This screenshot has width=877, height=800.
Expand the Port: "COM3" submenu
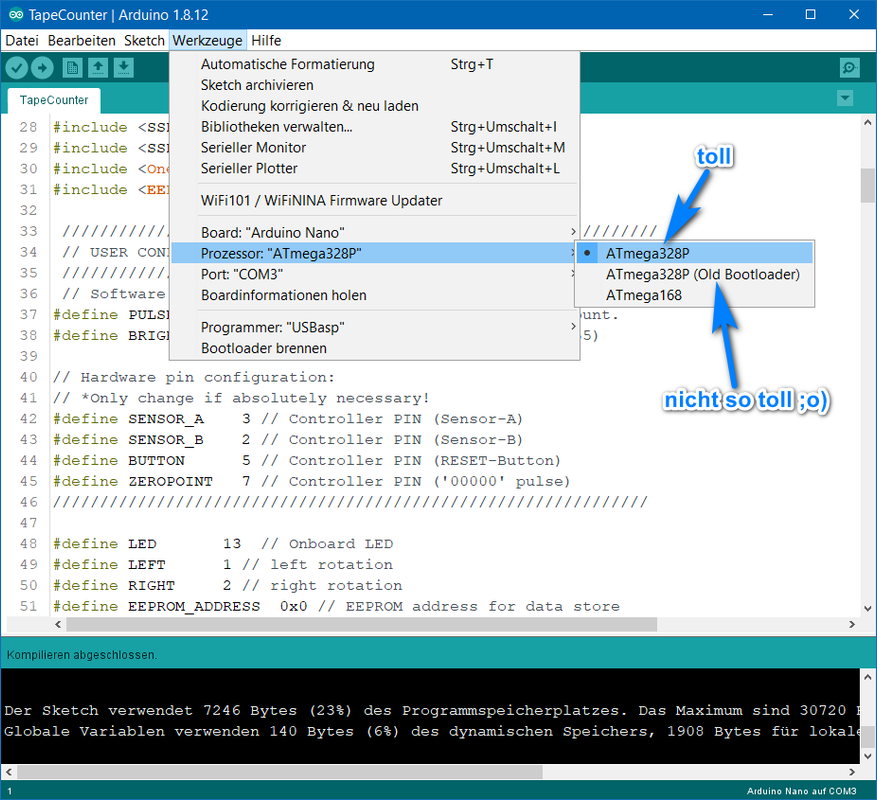tap(374, 274)
